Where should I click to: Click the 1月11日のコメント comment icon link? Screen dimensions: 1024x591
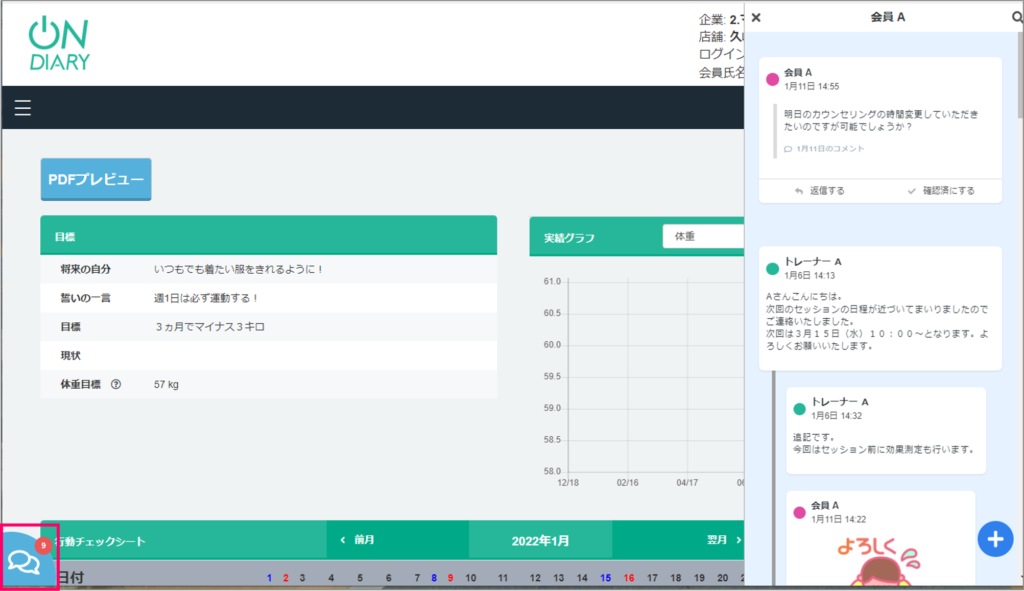(824, 149)
